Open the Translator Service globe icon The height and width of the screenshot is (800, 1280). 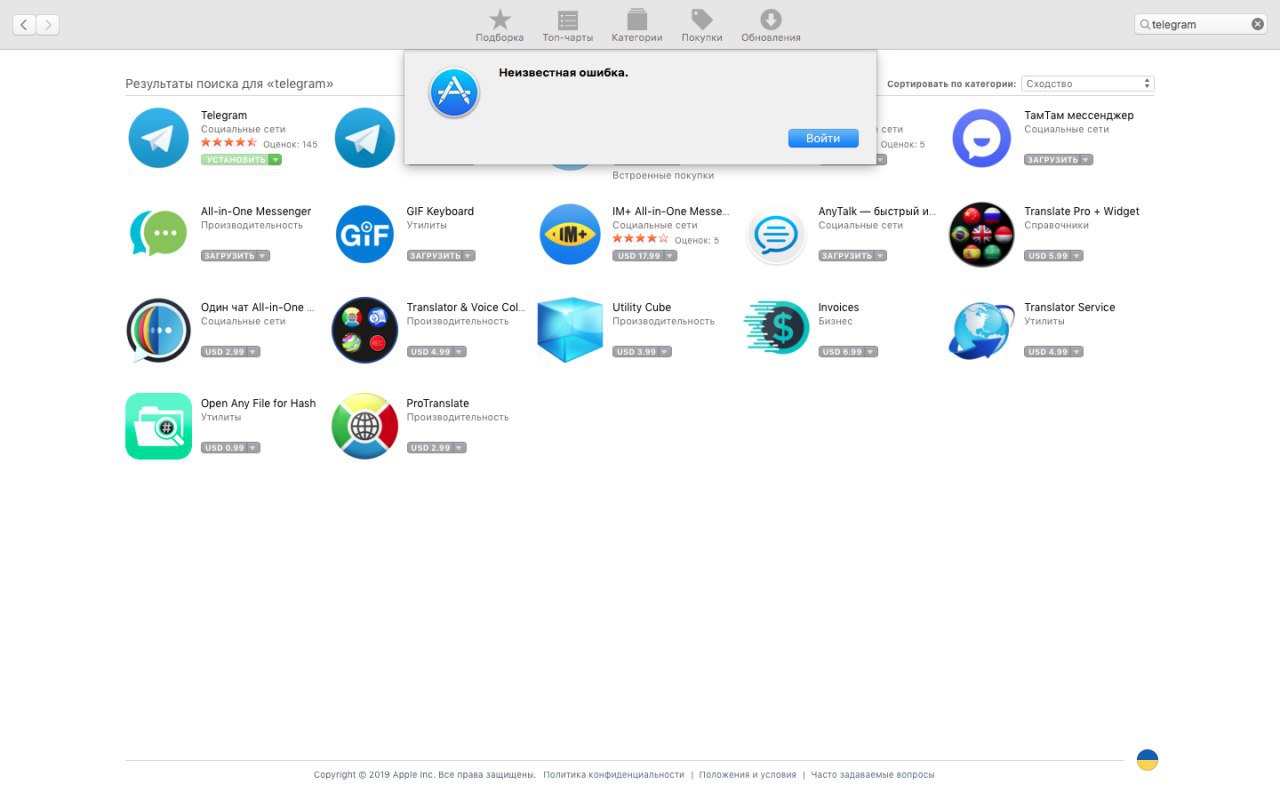click(982, 330)
